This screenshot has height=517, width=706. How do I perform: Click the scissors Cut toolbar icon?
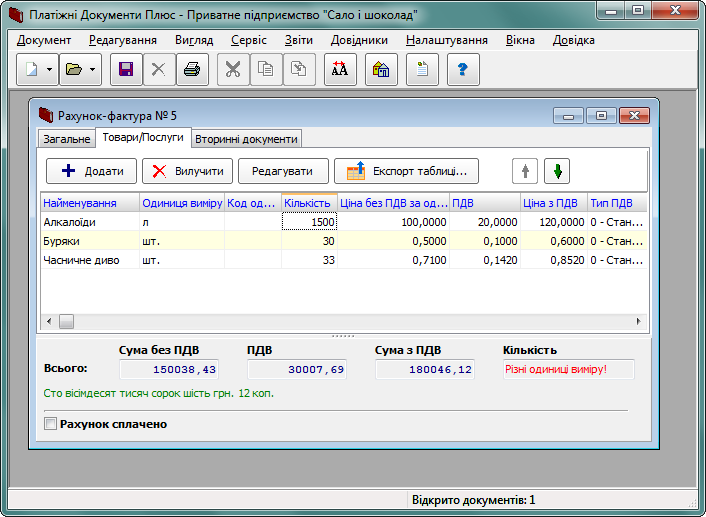[x=233, y=69]
